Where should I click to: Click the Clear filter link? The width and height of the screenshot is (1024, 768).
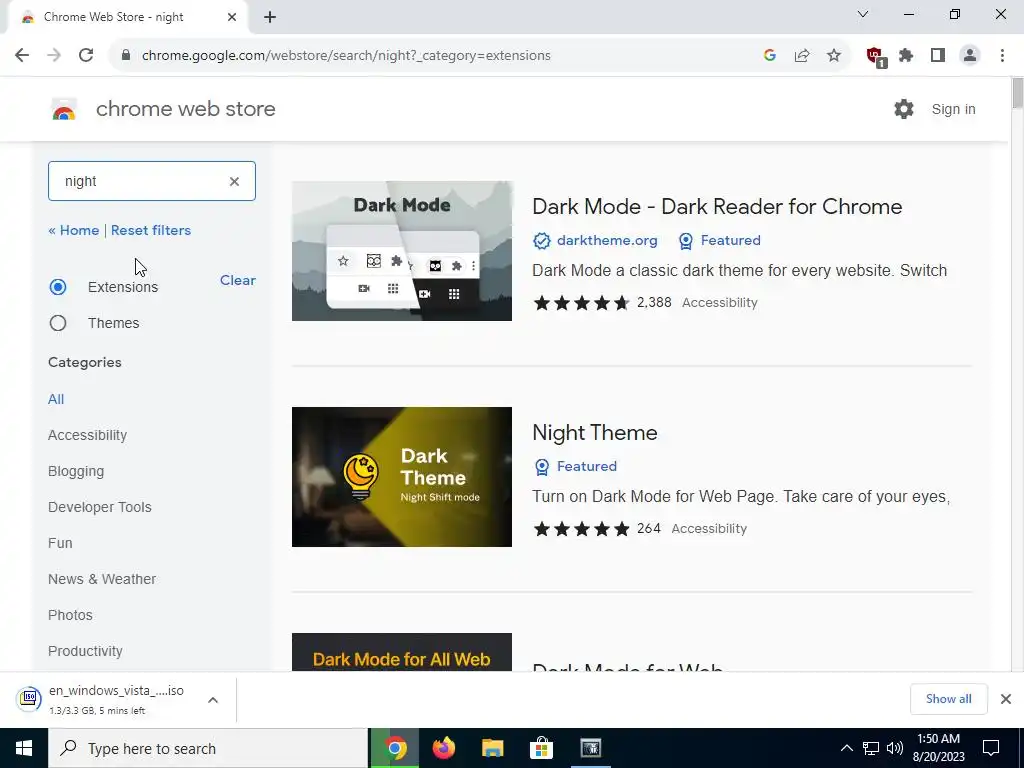point(238,280)
